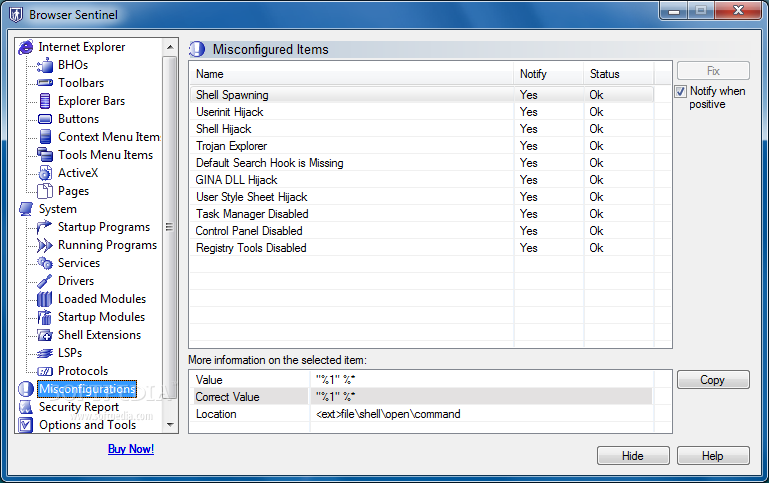Click the Startup Modules icon

tap(45, 317)
